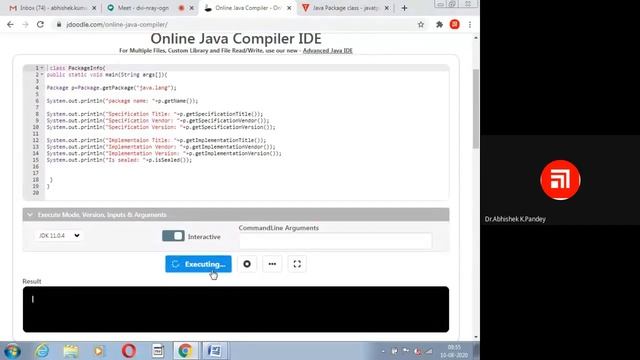Close the Meet tab
640x360 pixels.
(191, 8)
